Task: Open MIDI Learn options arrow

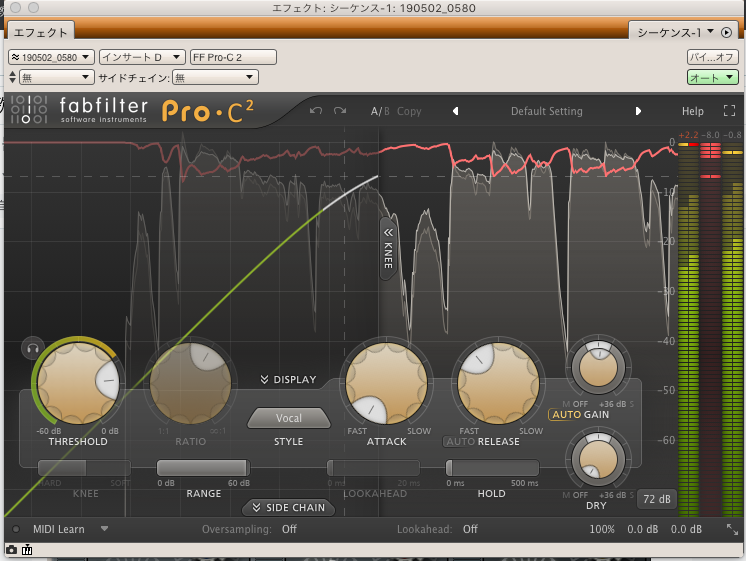Action: pos(104,529)
